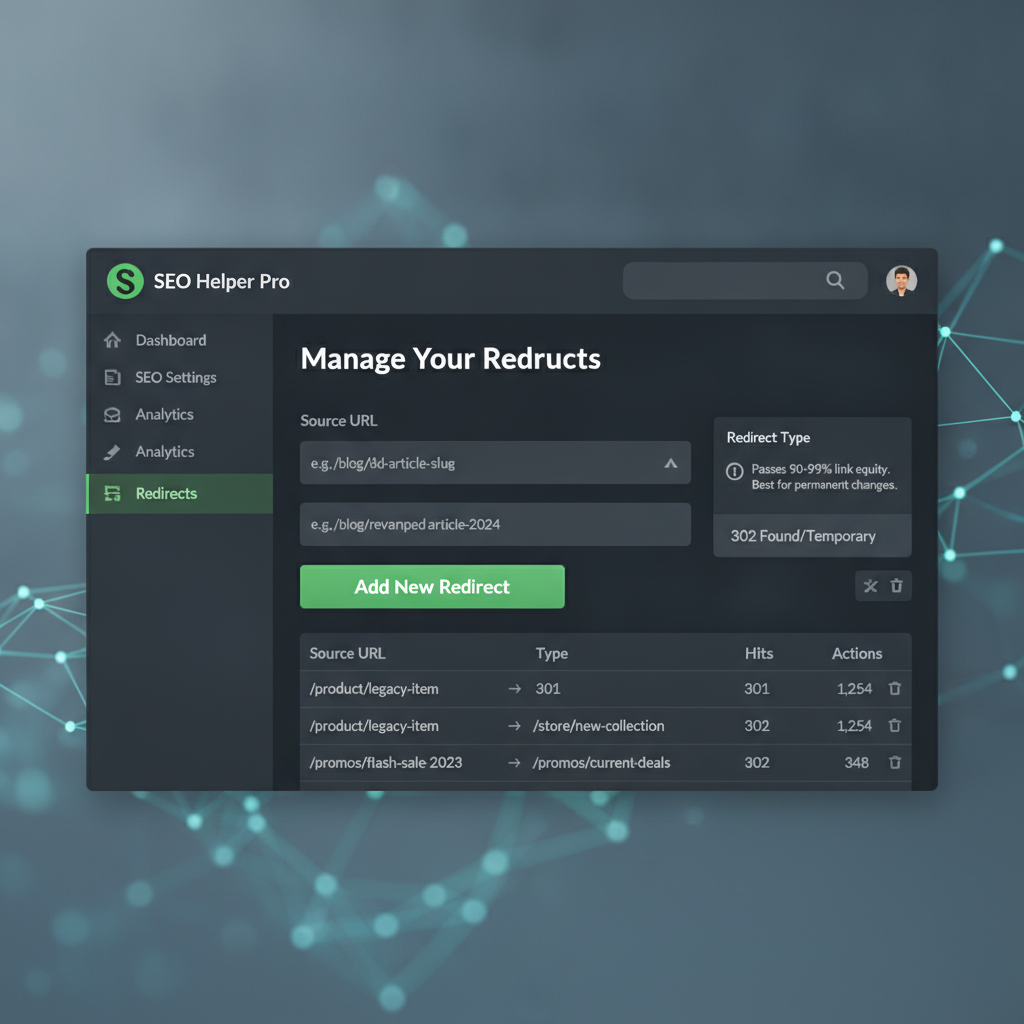
Task: Click the revamped article target URL field
Action: tap(495, 524)
